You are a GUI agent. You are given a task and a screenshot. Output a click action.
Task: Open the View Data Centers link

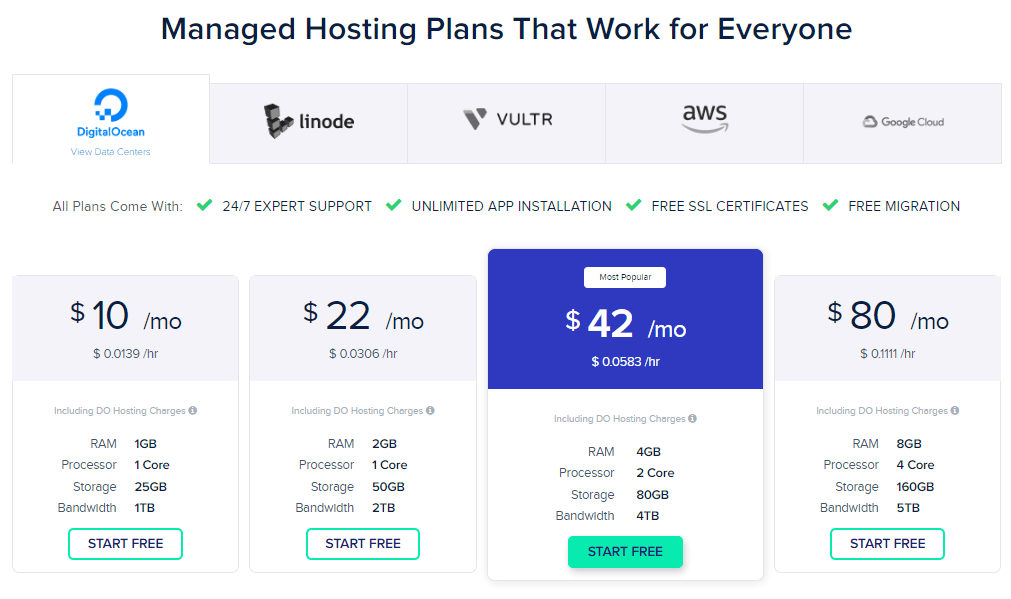(110, 152)
